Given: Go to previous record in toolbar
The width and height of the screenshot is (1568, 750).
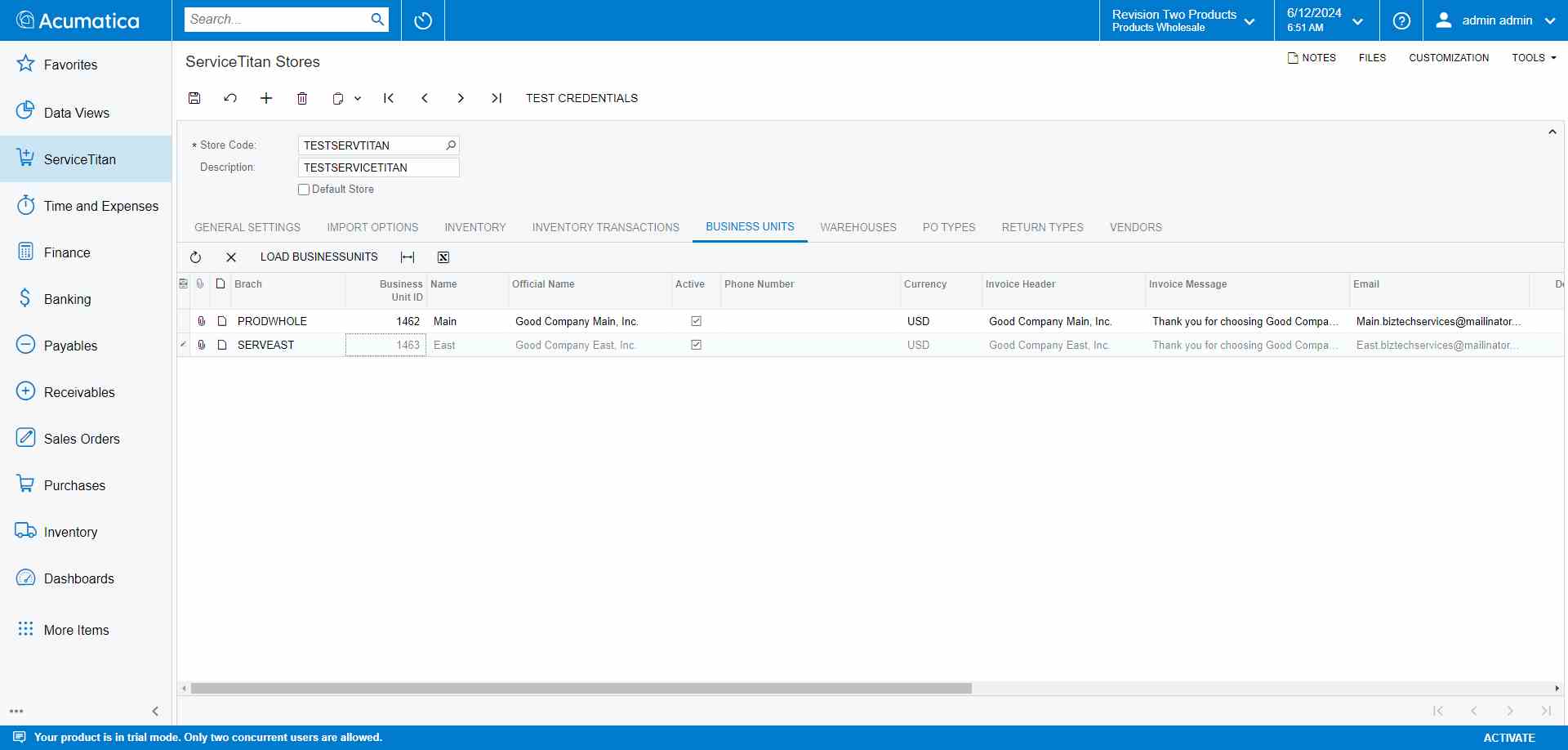Looking at the screenshot, I should pyautogui.click(x=425, y=98).
